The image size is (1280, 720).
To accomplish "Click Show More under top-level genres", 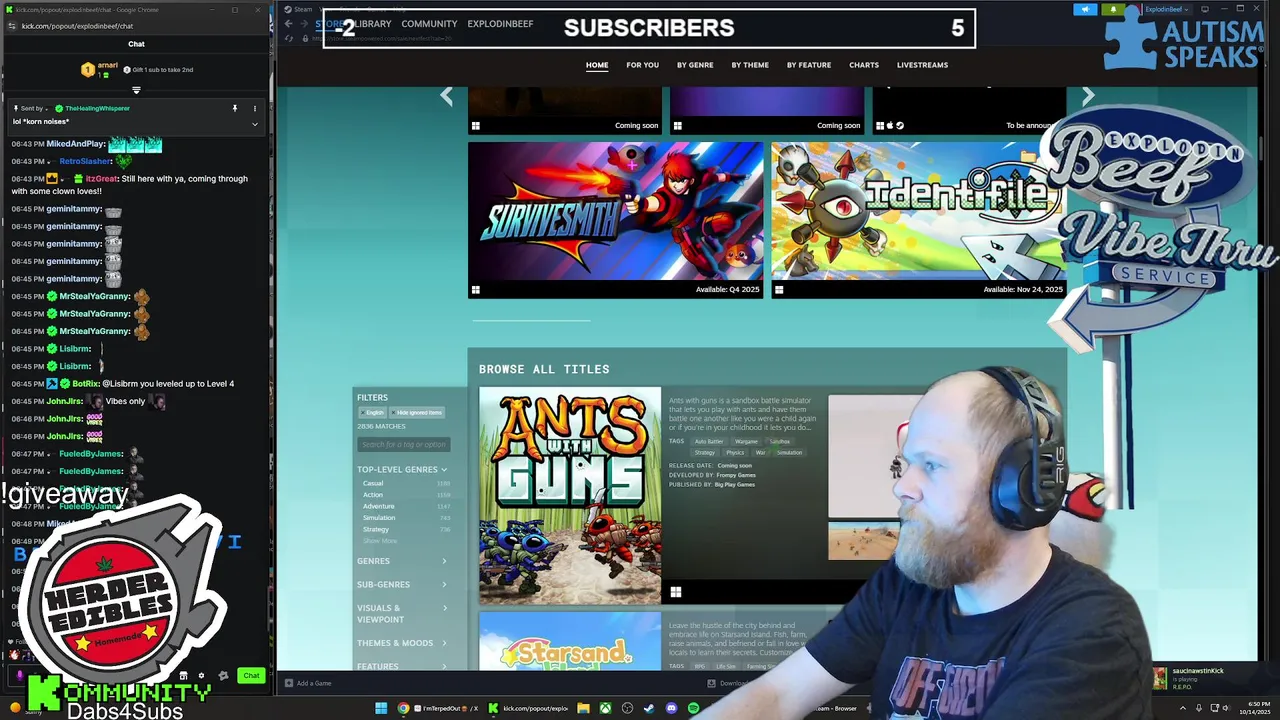I will coord(380,541).
